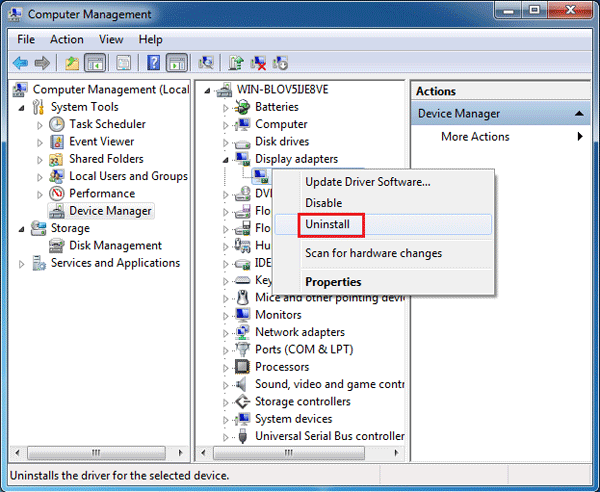Collapse the Display adapters category
Viewport: 600px width, 492px height.
coord(226,160)
